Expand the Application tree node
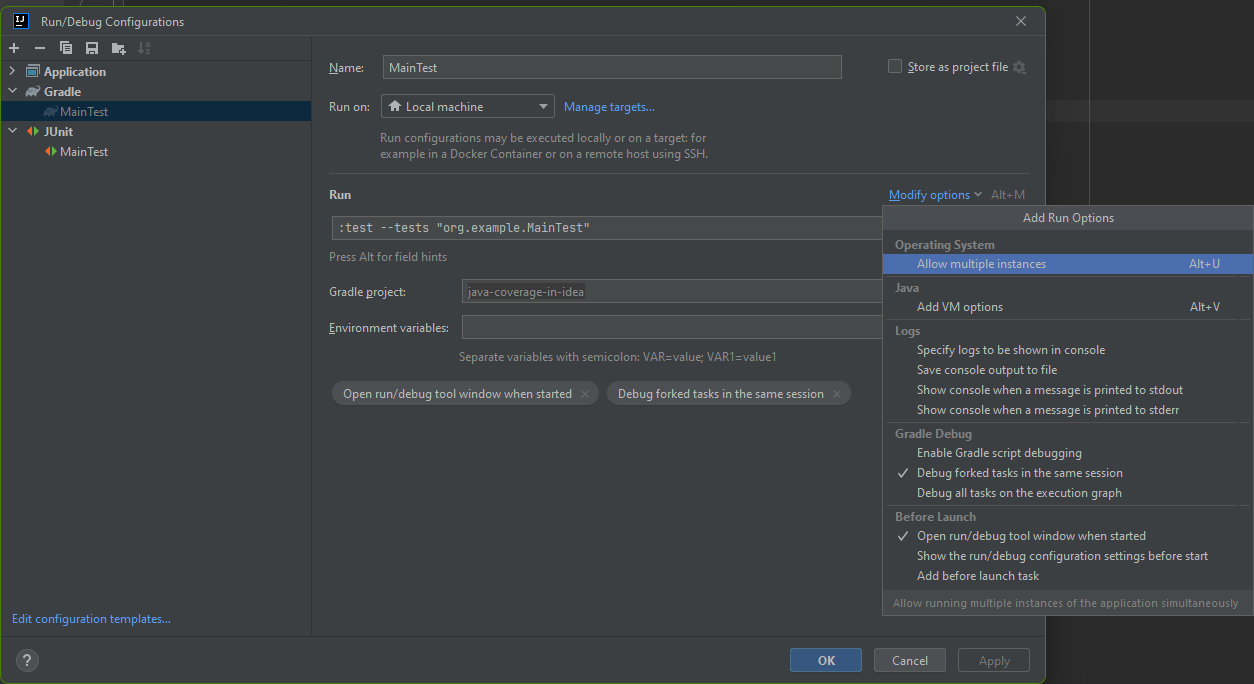1254x684 pixels. point(10,71)
